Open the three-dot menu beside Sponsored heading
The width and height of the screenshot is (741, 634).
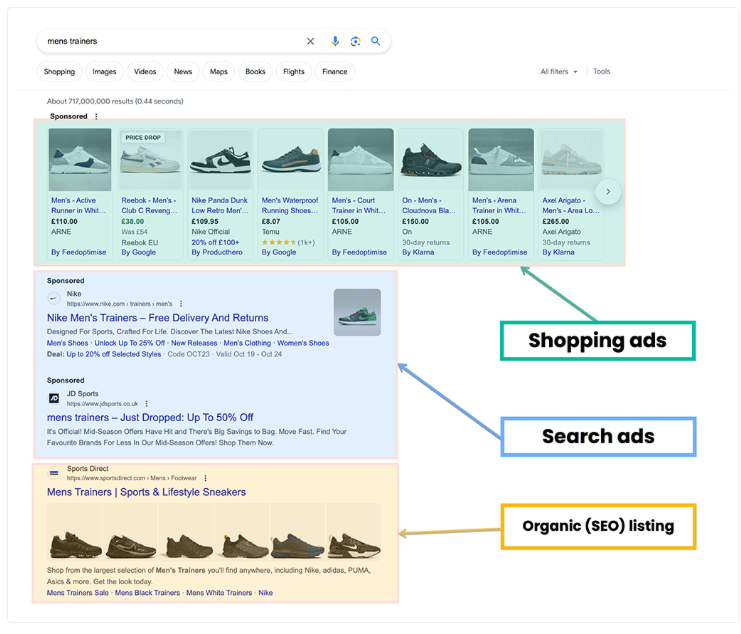tap(97, 117)
